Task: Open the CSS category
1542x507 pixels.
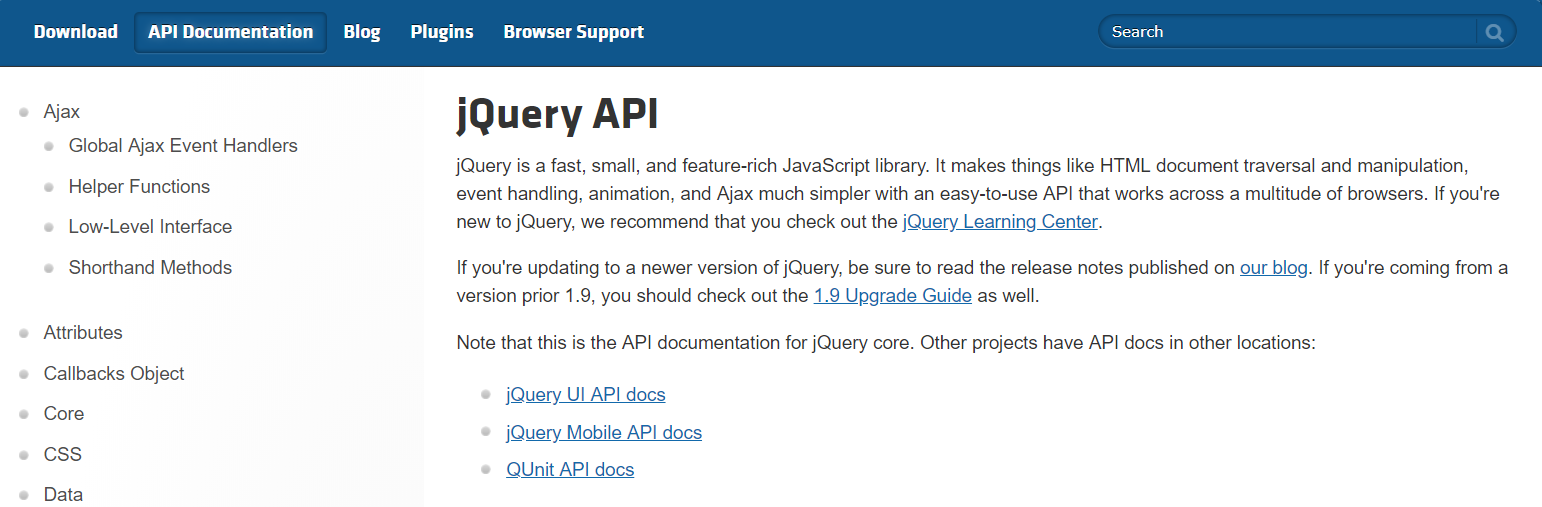Action: [63, 455]
